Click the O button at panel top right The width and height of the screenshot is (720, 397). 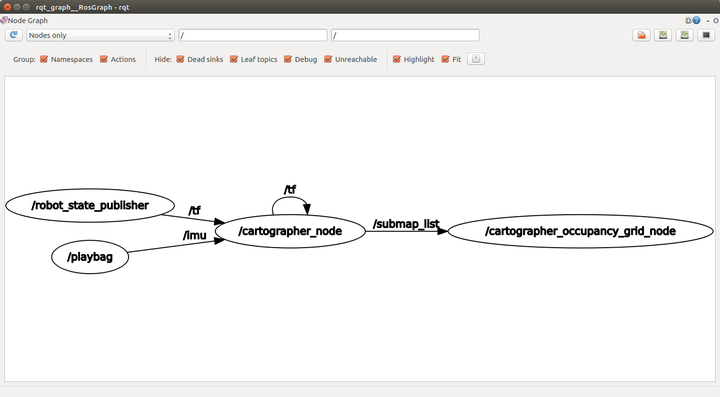[x=716, y=21]
